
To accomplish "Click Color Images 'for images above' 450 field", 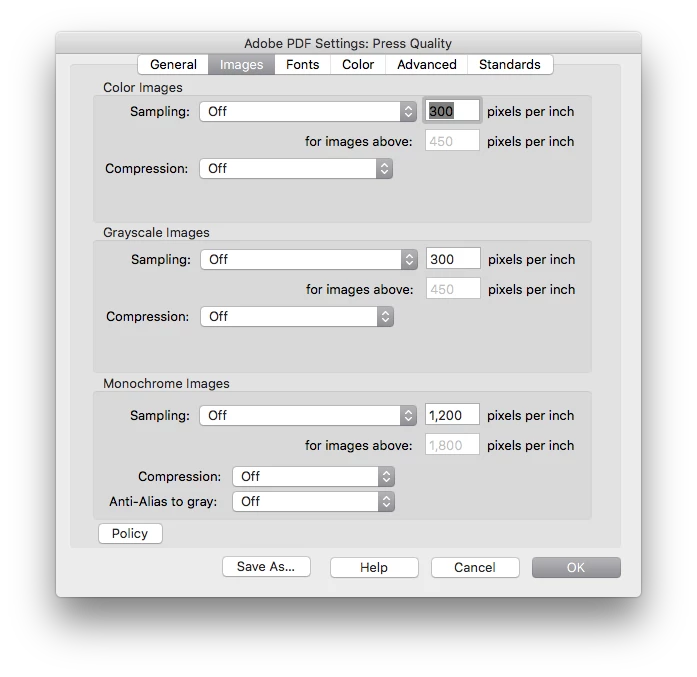I will click(x=452, y=141).
